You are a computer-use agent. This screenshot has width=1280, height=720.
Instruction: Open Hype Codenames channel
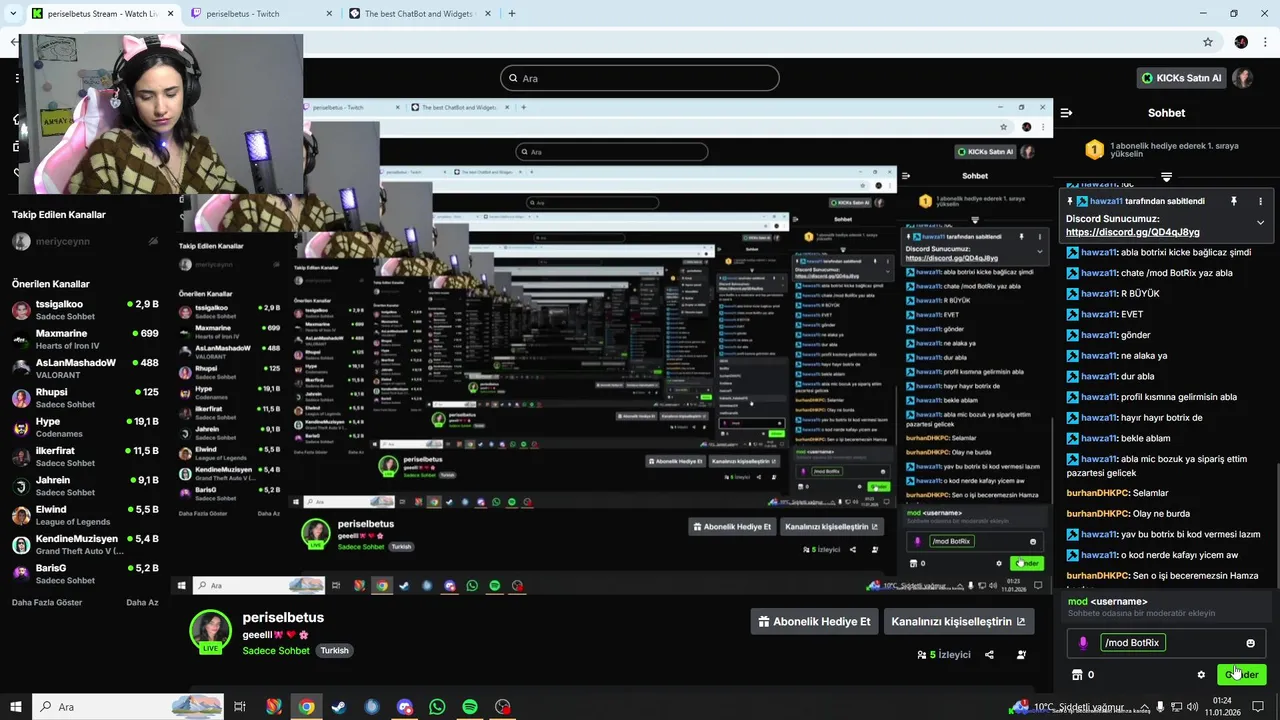85,427
